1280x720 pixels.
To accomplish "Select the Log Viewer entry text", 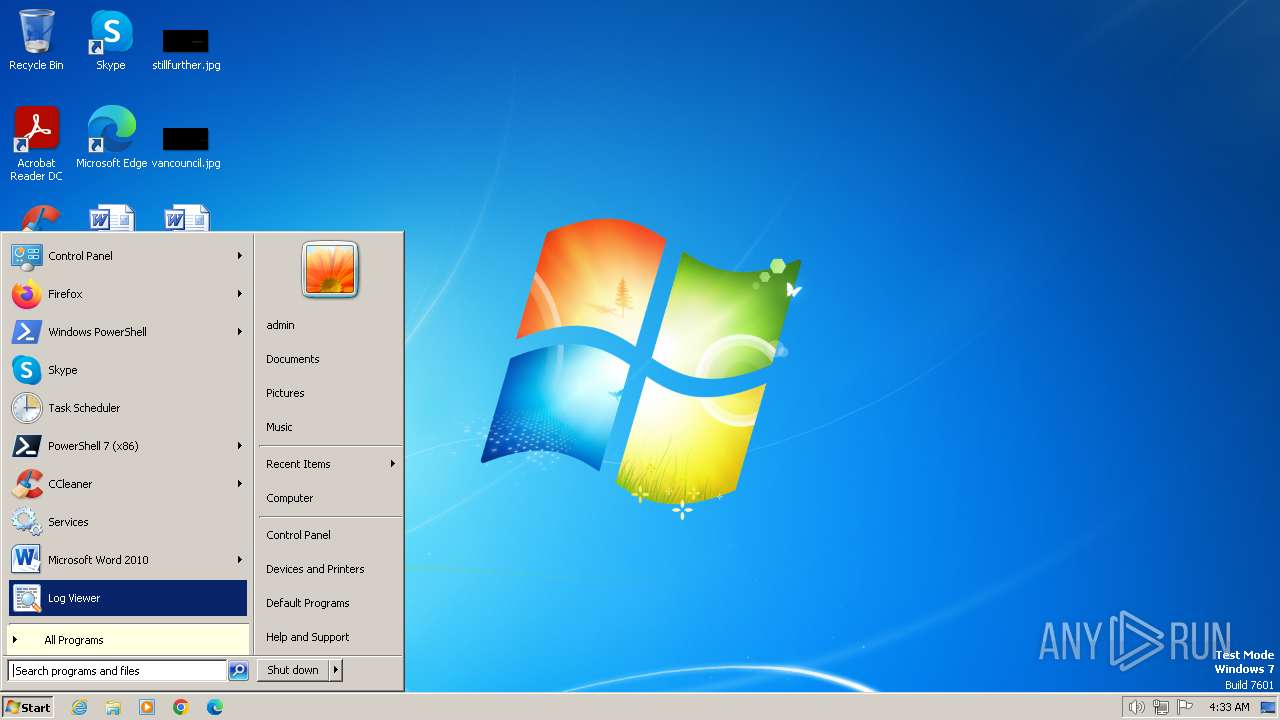I will click(74, 598).
